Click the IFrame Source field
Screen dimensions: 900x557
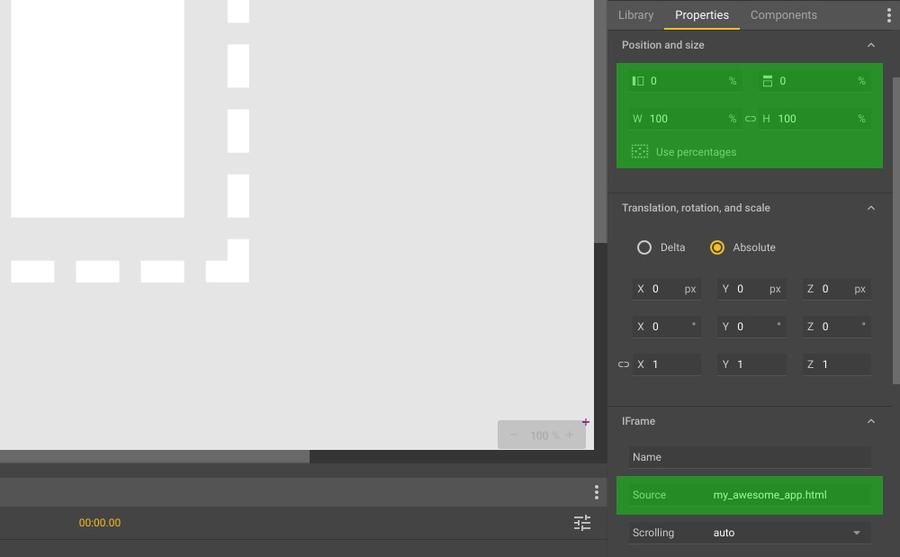(788, 495)
